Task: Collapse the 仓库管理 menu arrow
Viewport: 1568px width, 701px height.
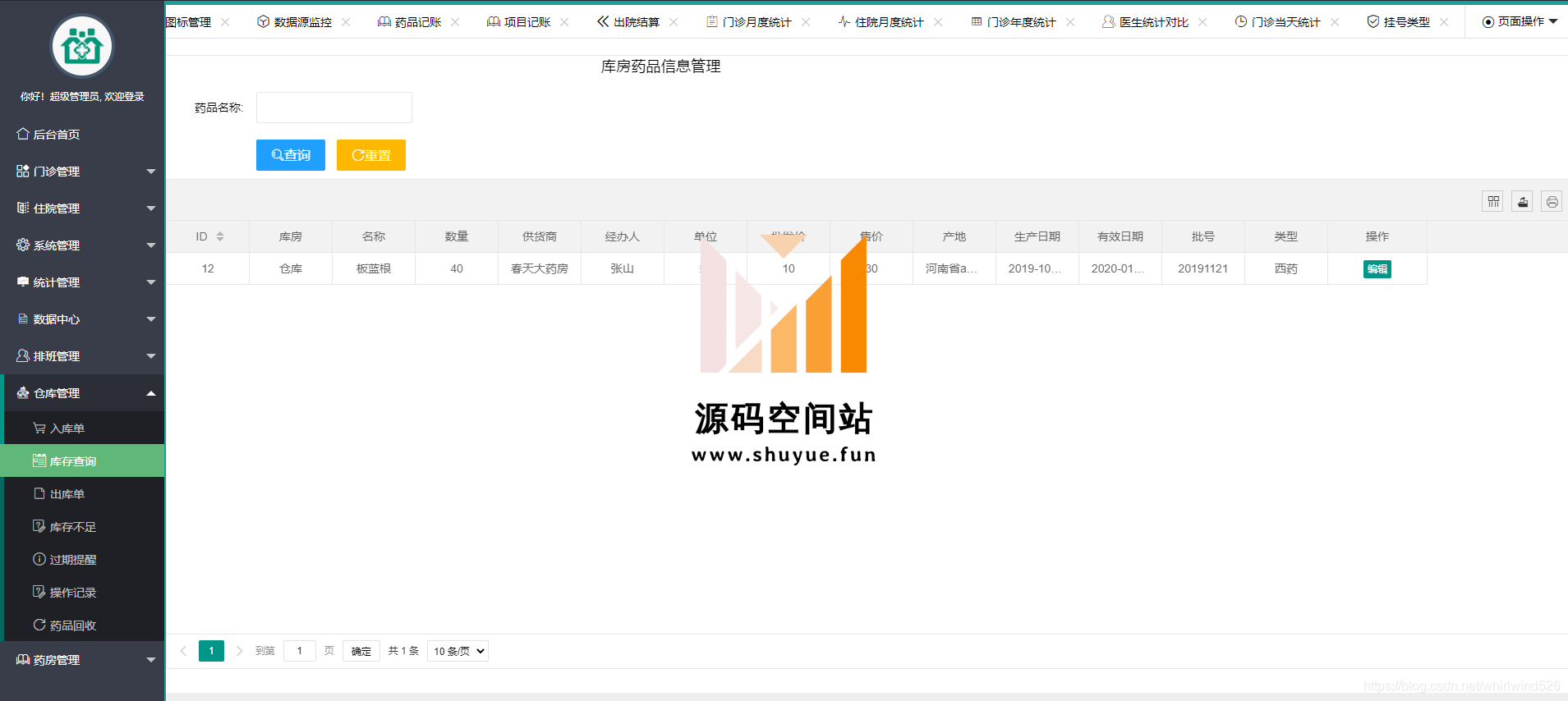Action: pos(150,393)
